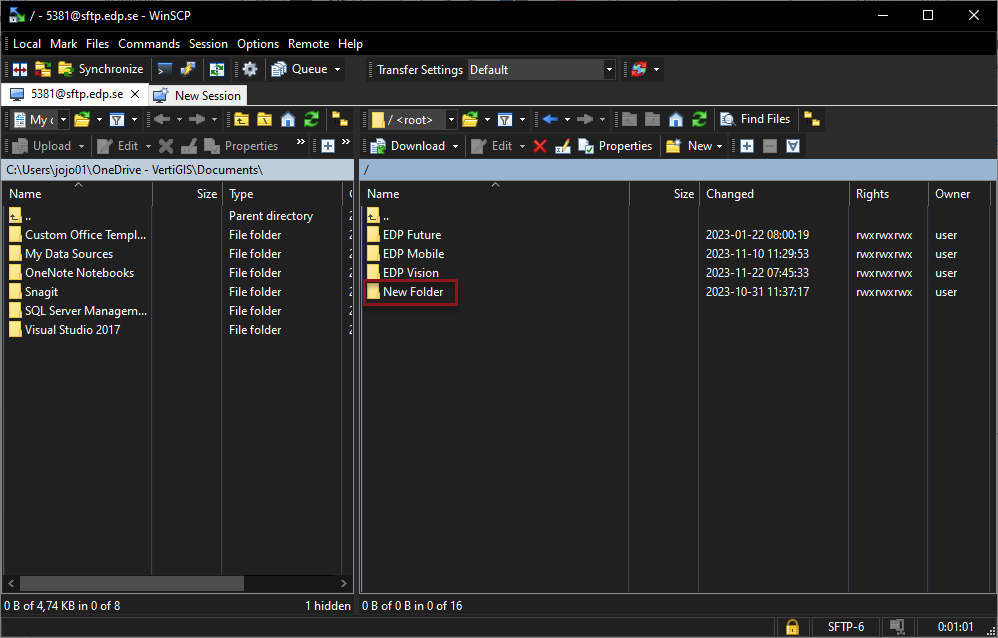Open the Commands menu
The width and height of the screenshot is (998, 638).
click(149, 44)
